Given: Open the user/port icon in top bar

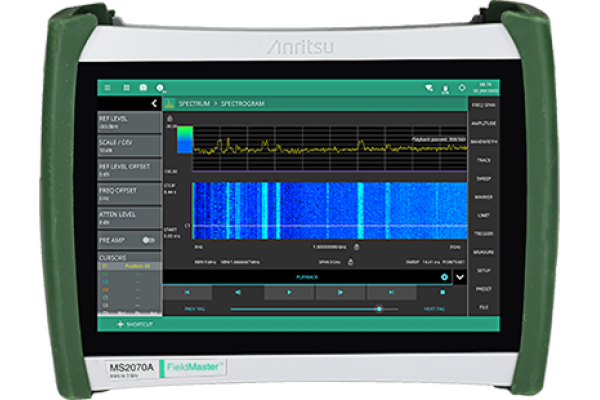Looking at the screenshot, I should pyautogui.click(x=445, y=90).
